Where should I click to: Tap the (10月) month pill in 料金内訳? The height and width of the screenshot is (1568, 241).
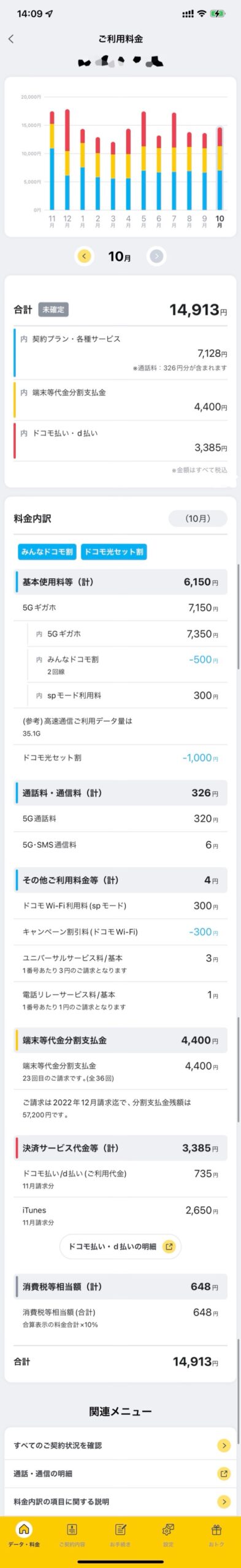197,518
